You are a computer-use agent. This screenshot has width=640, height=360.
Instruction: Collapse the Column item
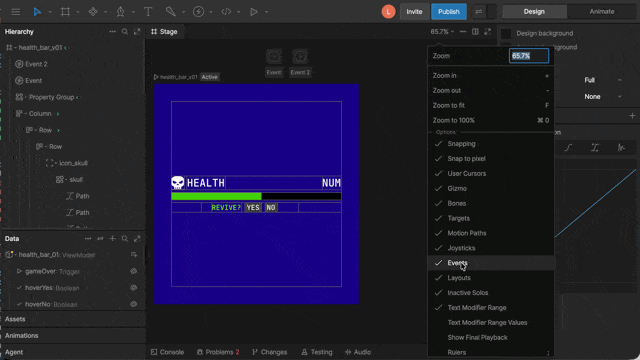pyautogui.click(x=26, y=113)
